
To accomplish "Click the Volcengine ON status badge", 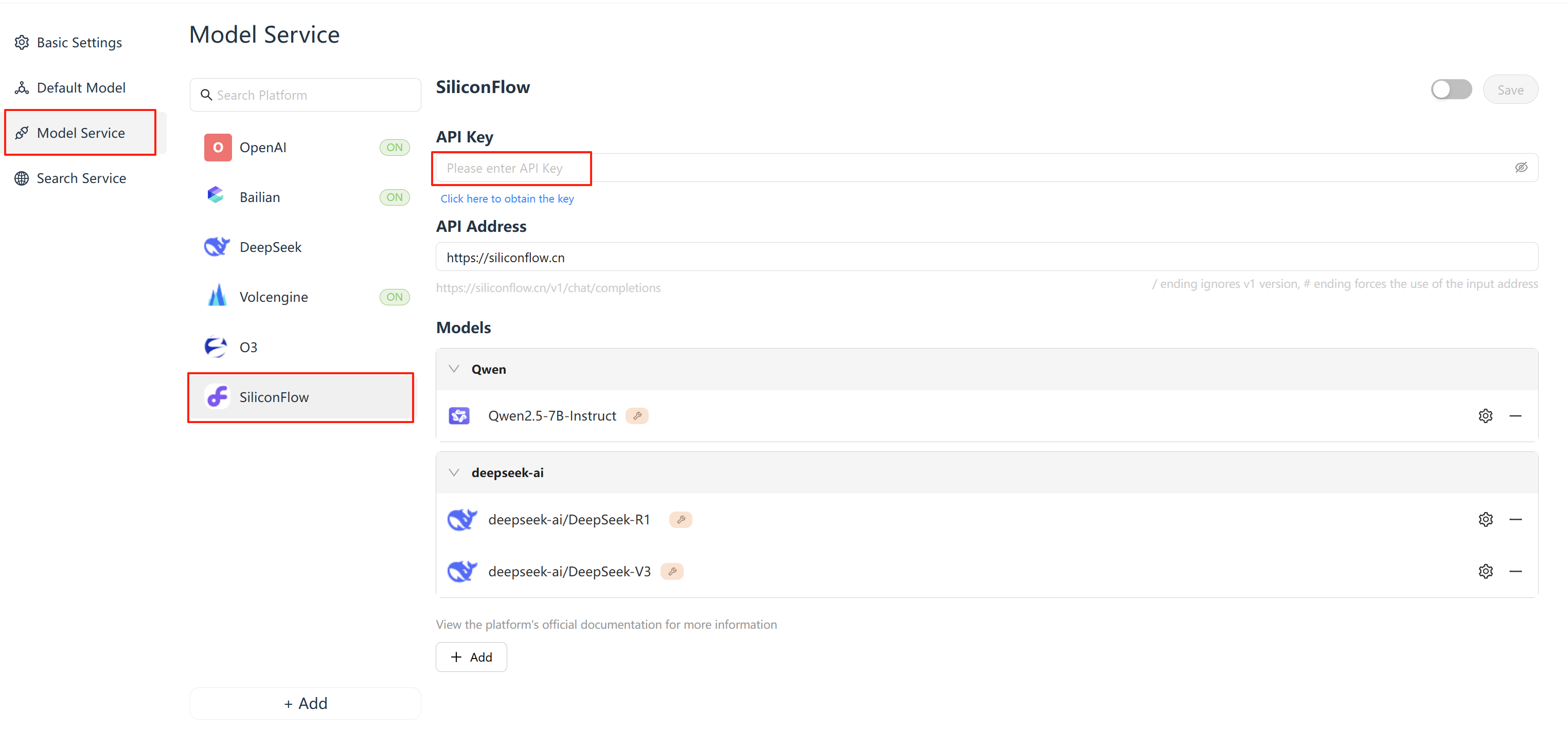I will pos(395,297).
